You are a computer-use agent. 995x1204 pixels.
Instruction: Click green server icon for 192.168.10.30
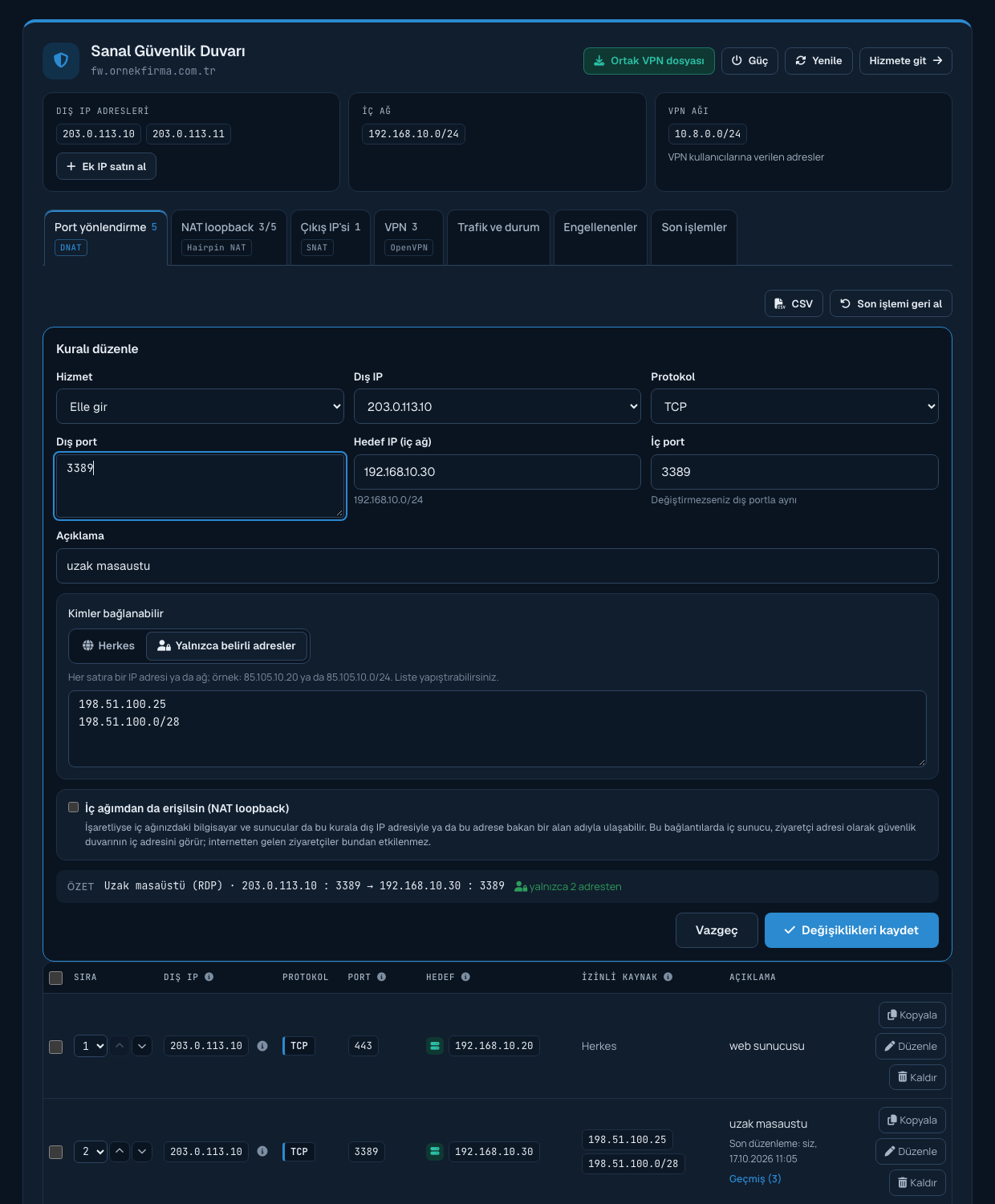tap(435, 1151)
